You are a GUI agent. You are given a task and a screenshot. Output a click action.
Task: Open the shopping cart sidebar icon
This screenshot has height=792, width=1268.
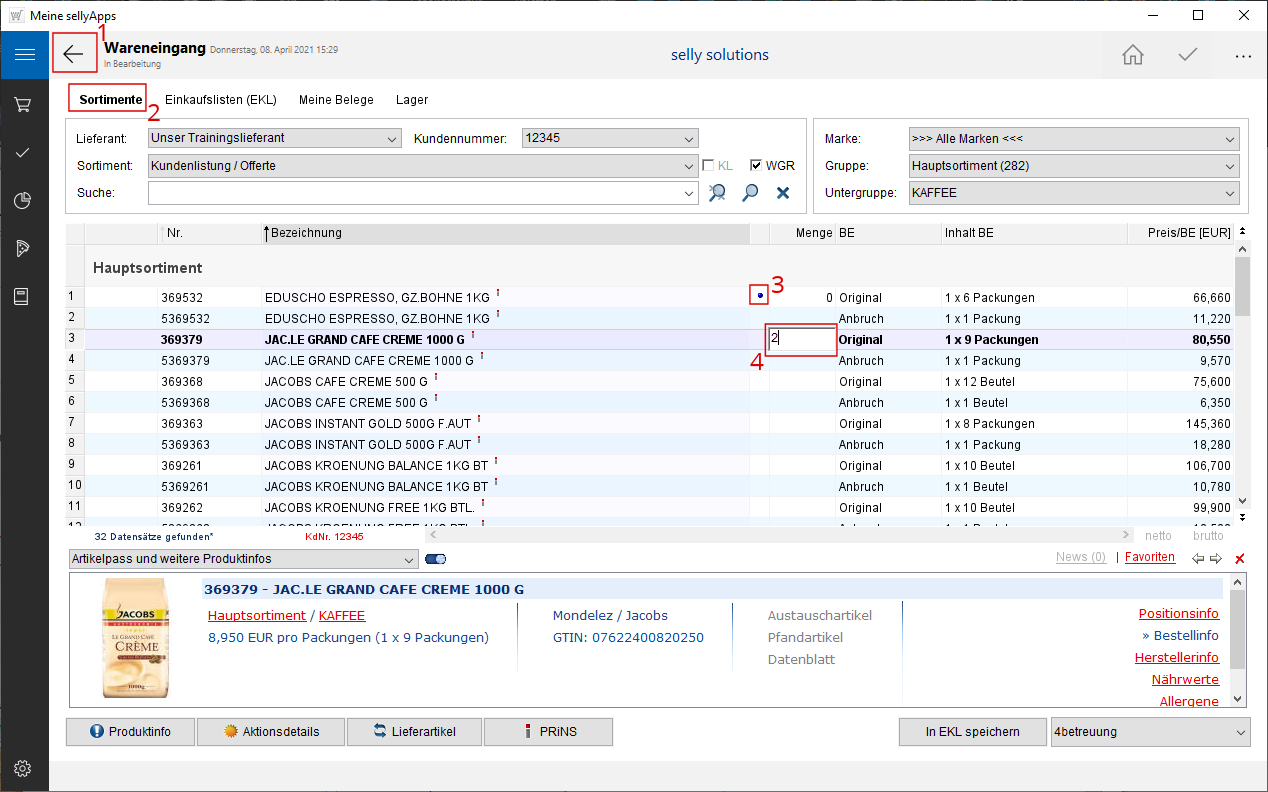click(x=24, y=104)
